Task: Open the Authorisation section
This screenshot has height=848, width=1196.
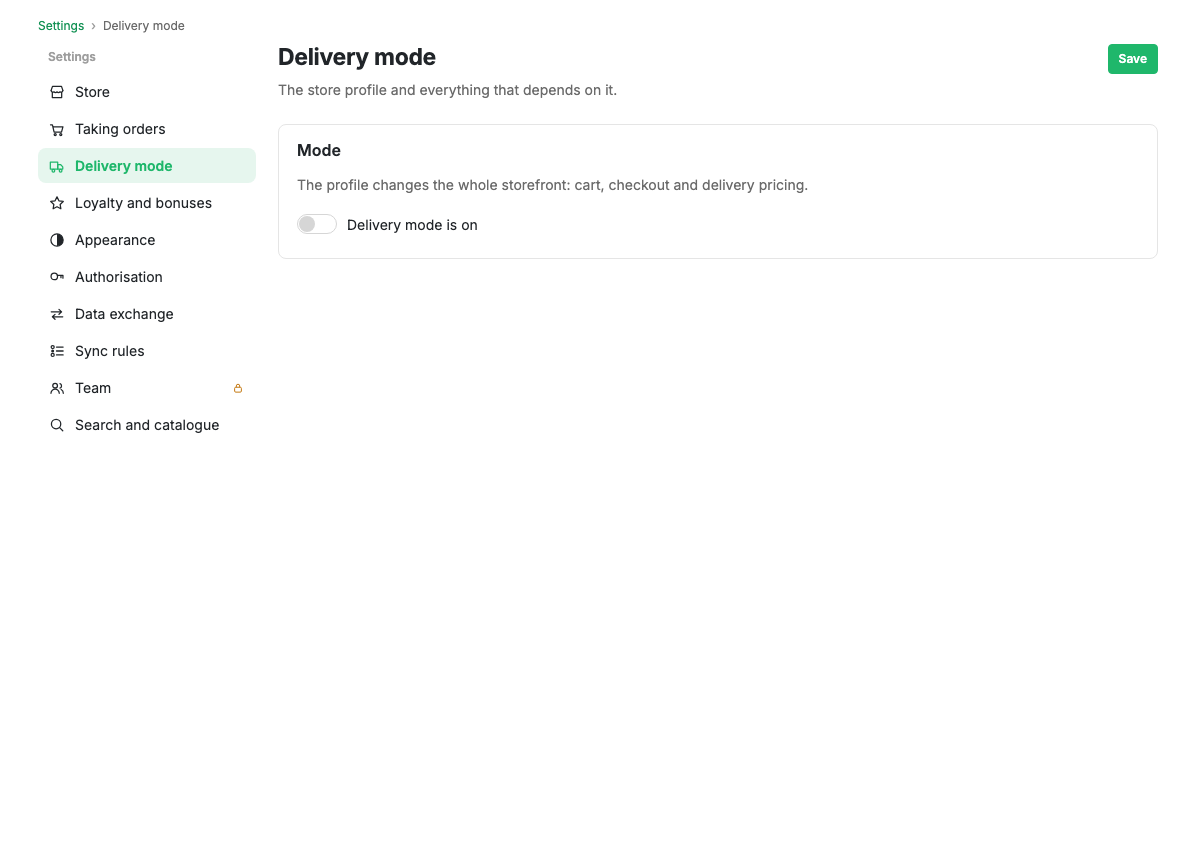Action: tap(146, 278)
